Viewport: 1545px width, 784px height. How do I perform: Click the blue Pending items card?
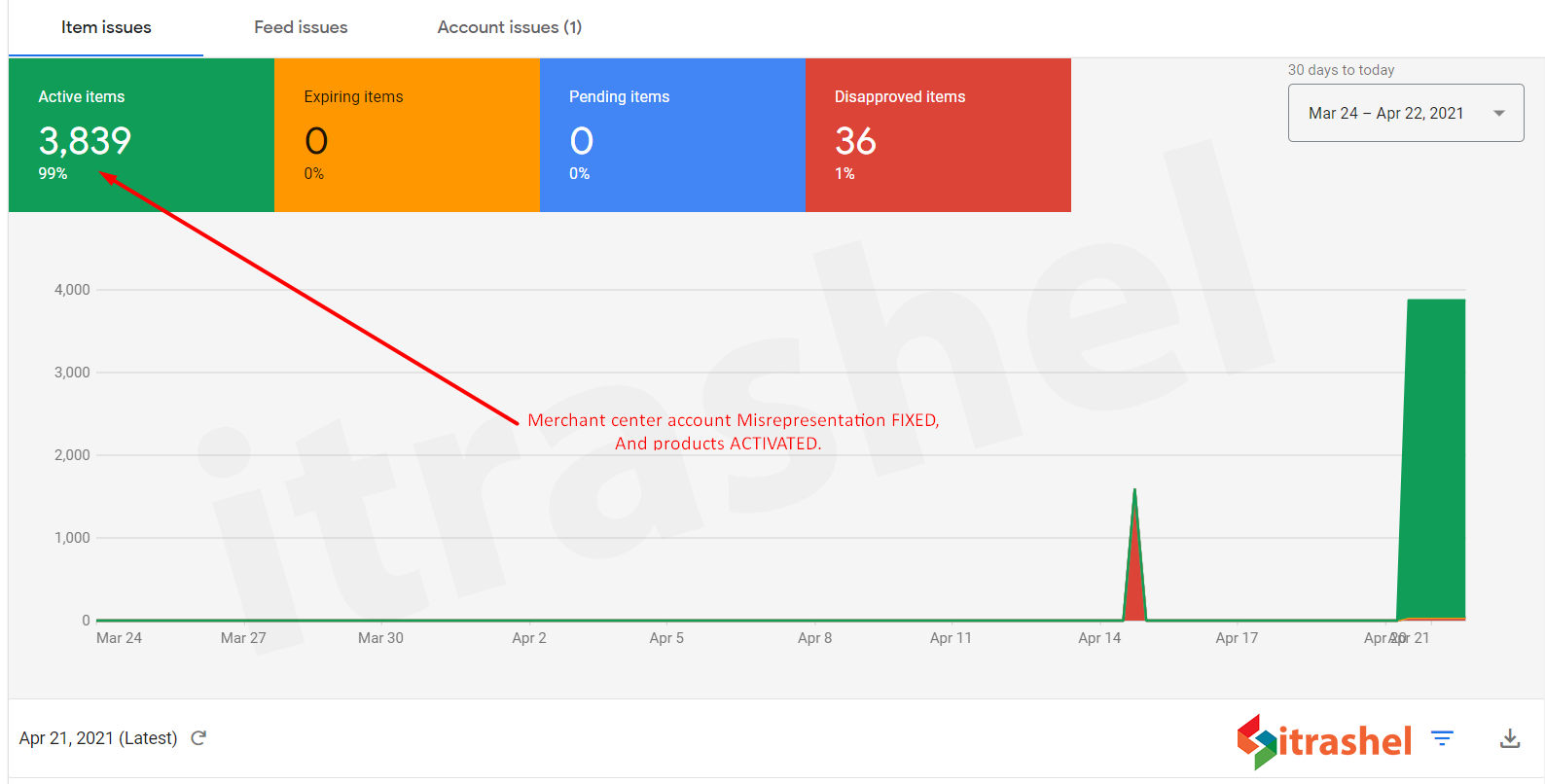pyautogui.click(x=672, y=135)
